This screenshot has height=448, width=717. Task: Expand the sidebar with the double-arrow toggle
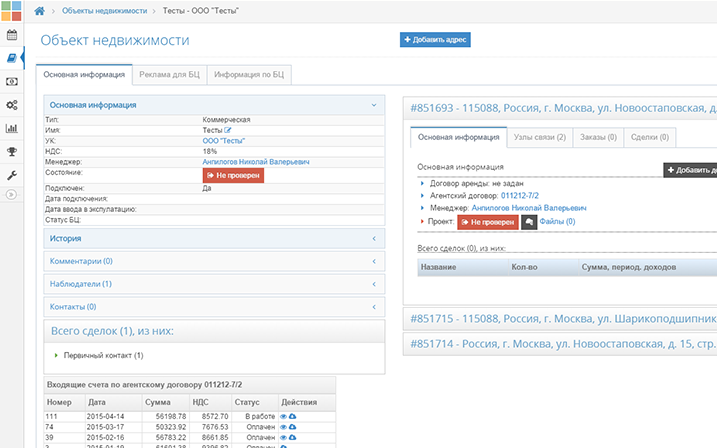(x=12, y=194)
